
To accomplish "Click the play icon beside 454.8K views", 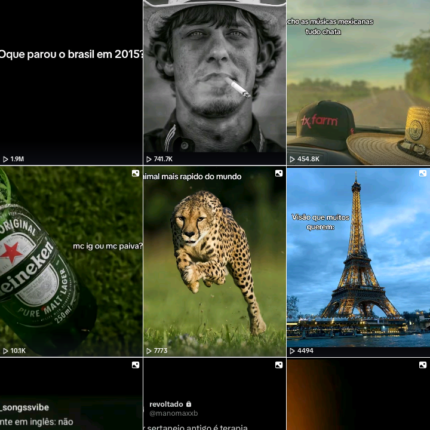I will click(292, 159).
